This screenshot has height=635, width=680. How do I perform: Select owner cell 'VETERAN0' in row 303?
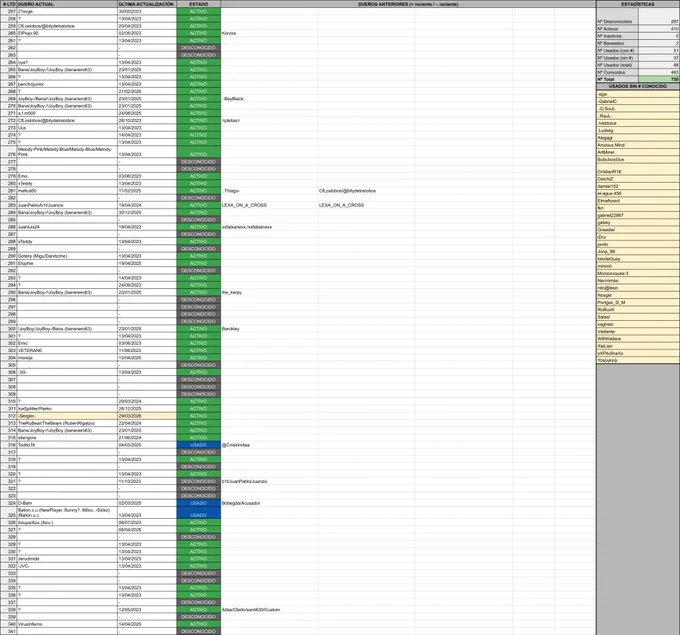click(67, 350)
